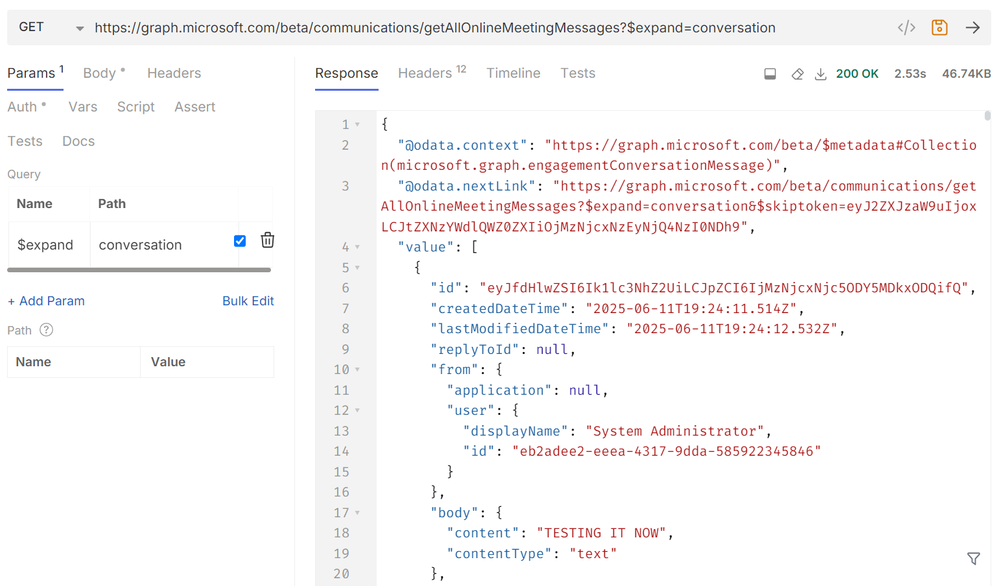The image size is (999, 586).
Task: Select the Response tab
Action: [x=347, y=73]
